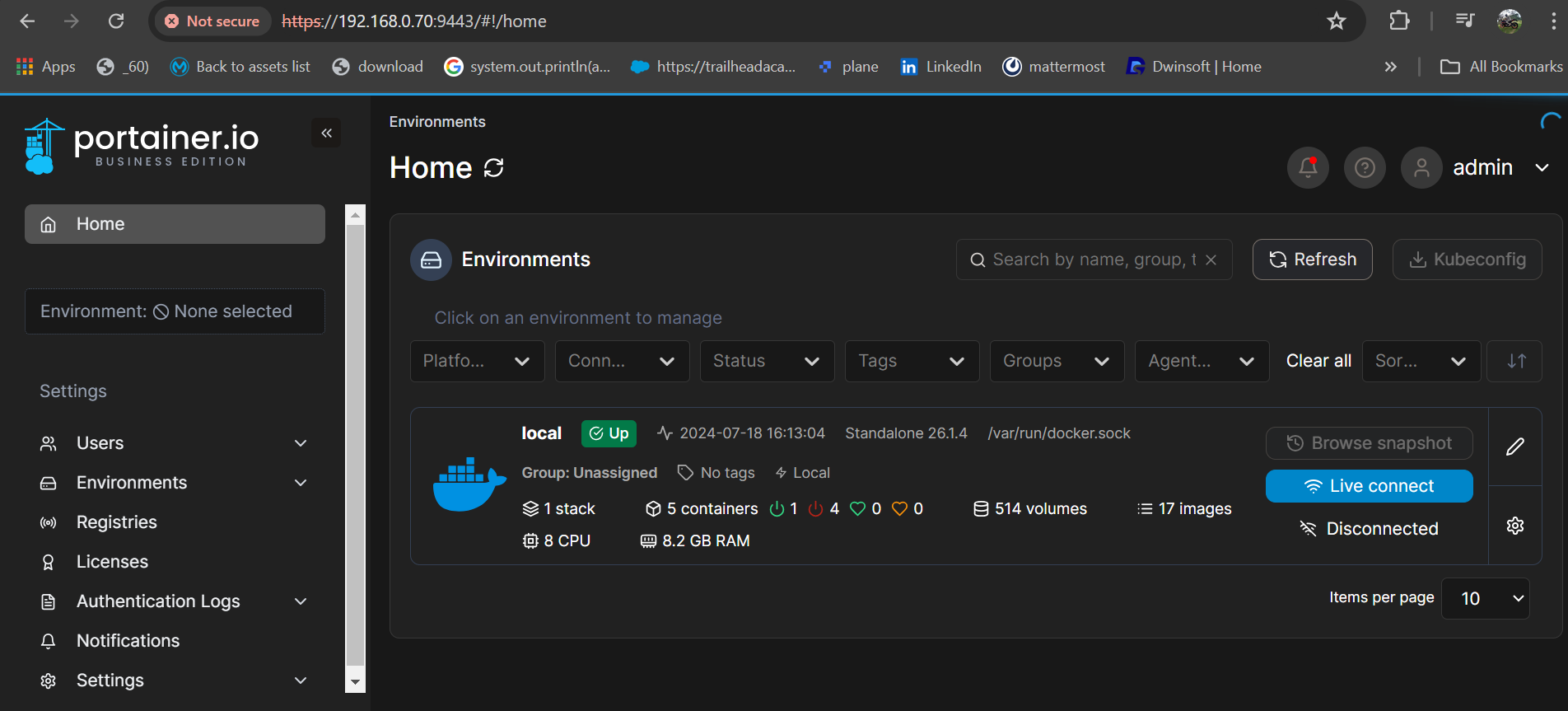The image size is (1568, 711).
Task: Open the Platform filter dropdown
Action: tap(477, 361)
